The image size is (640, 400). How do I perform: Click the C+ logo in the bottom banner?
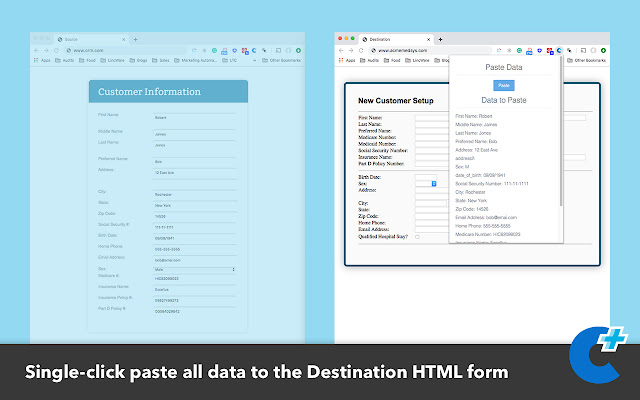(x=598, y=355)
